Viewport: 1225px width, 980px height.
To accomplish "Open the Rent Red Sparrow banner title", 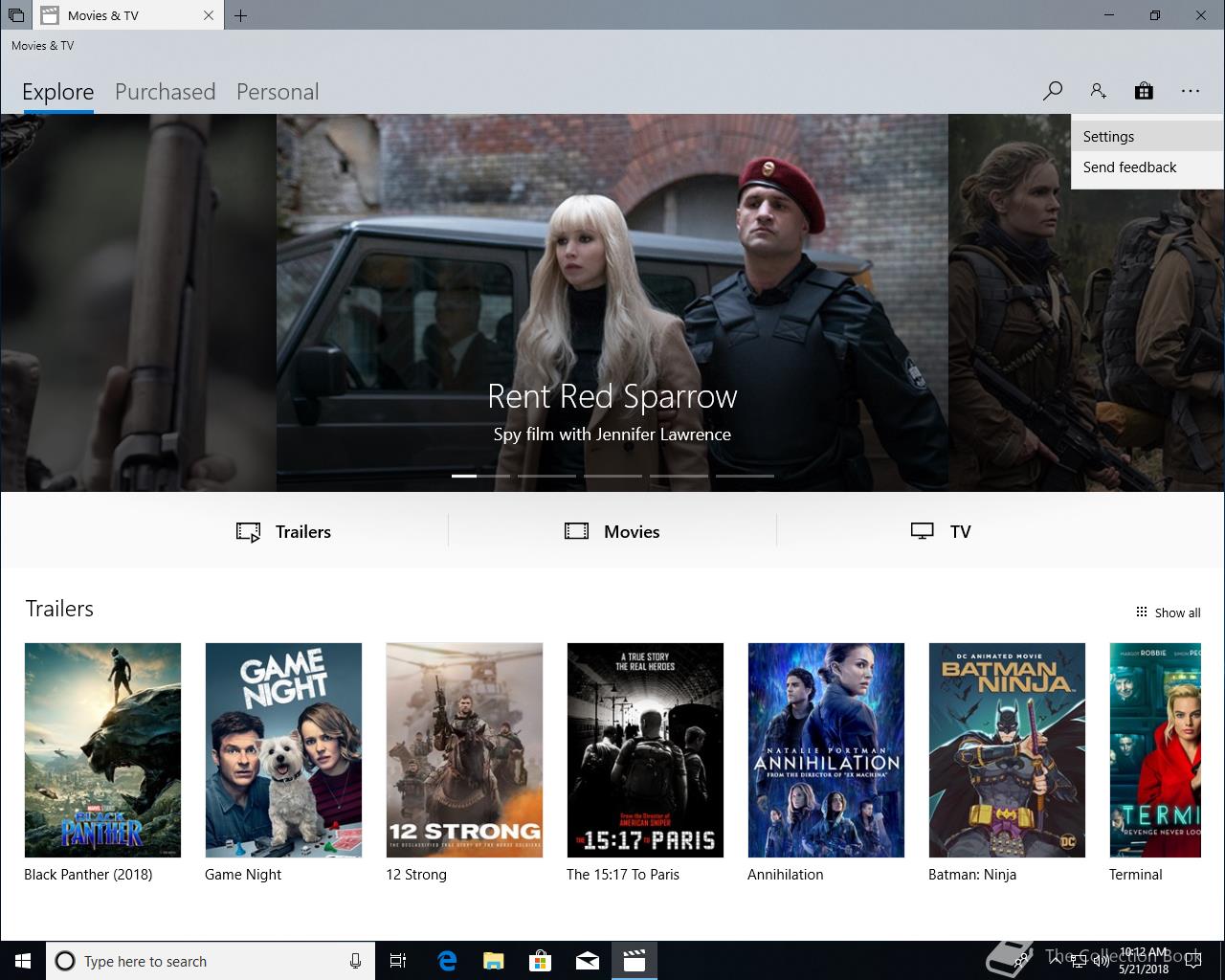I will click(x=612, y=396).
